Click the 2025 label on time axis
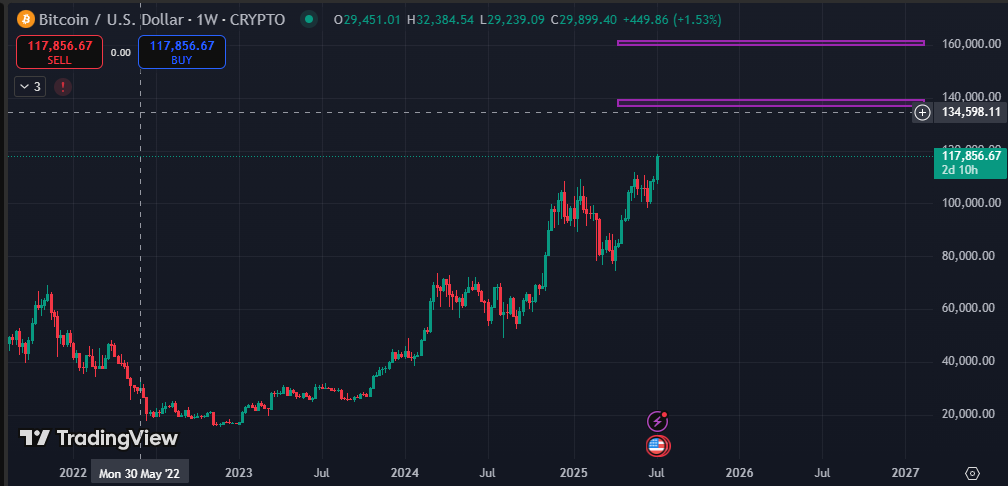 (x=573, y=473)
